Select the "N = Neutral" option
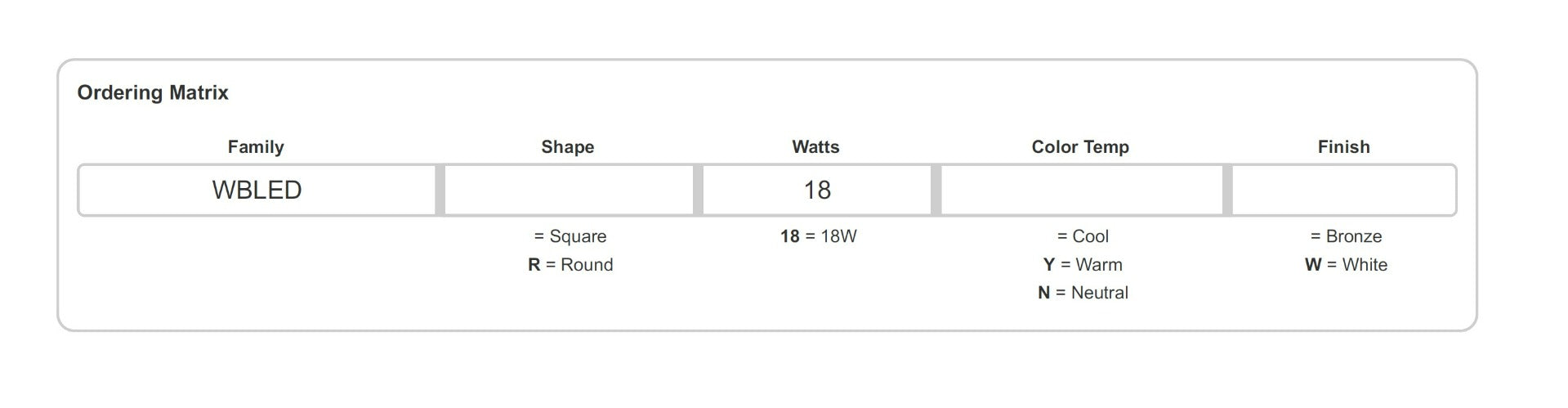The image size is (1568, 408). coord(1082,293)
